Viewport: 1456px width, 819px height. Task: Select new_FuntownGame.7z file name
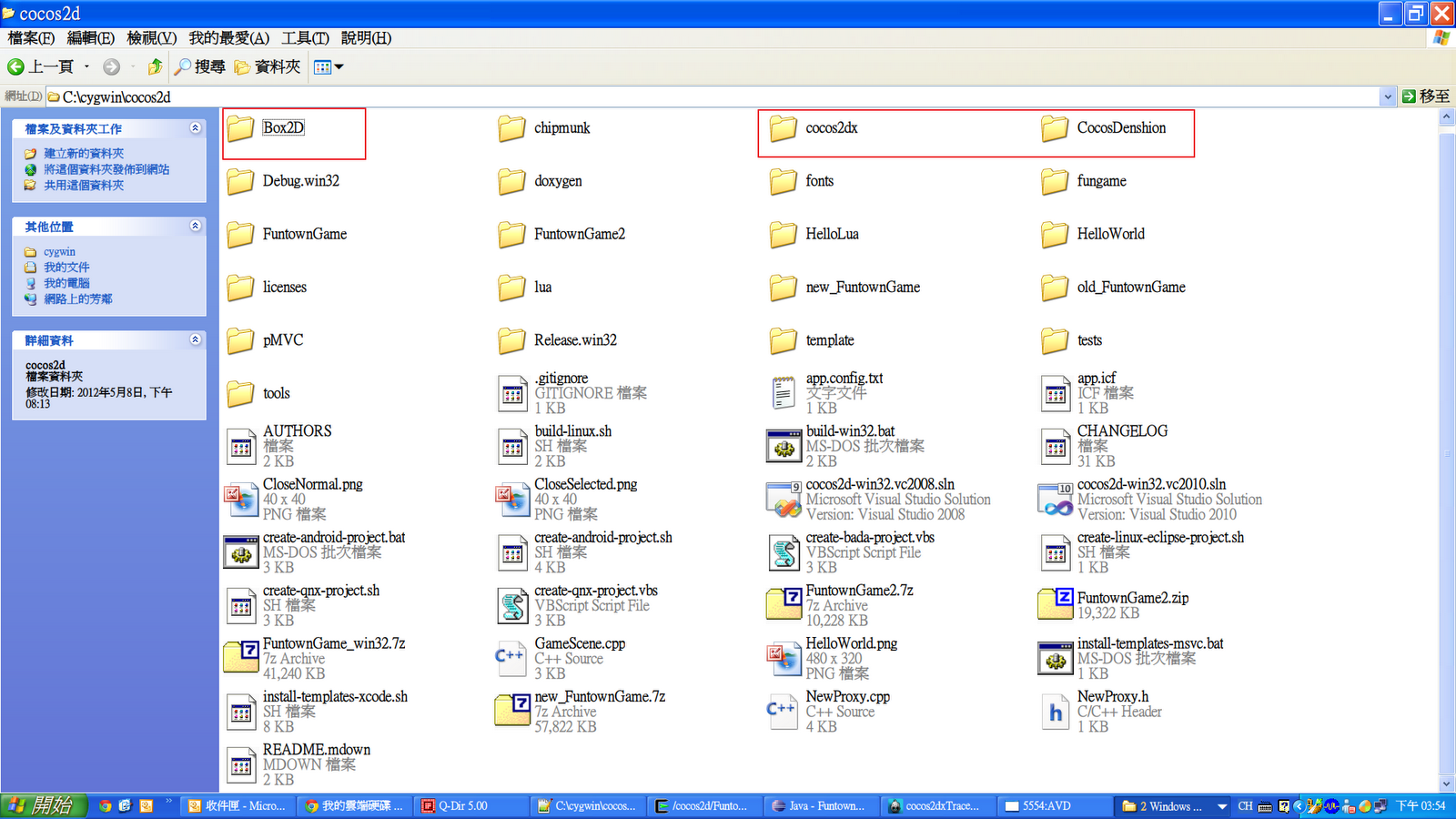(x=600, y=697)
